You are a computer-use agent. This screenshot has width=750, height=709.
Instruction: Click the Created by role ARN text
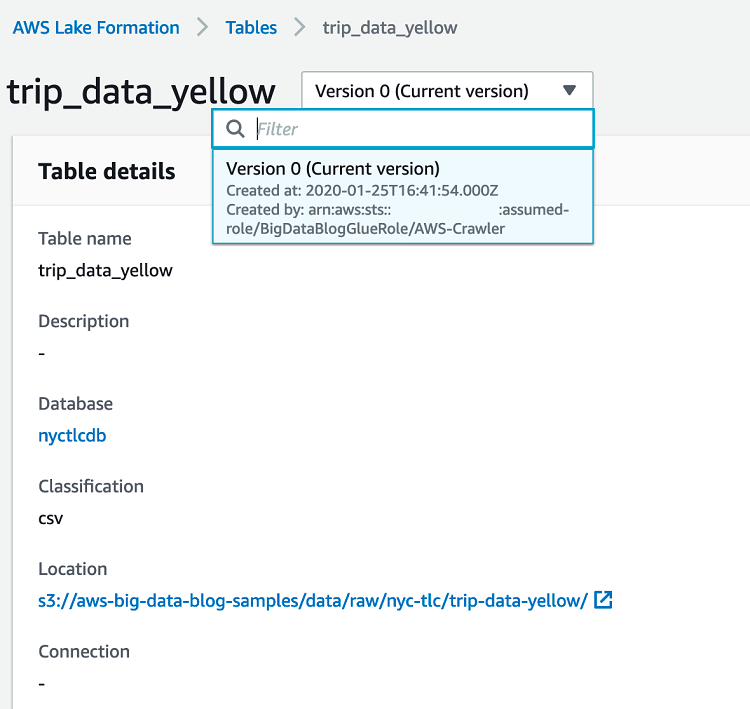click(x=397, y=219)
